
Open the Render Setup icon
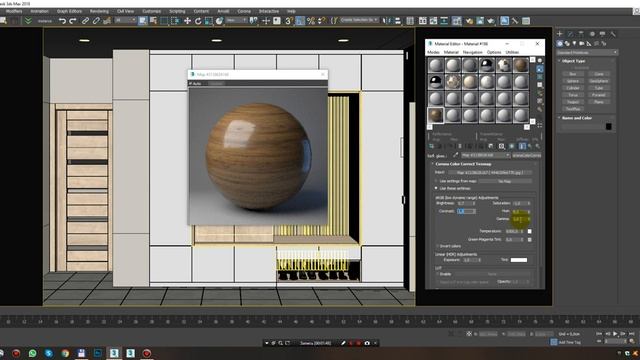click(x=469, y=21)
